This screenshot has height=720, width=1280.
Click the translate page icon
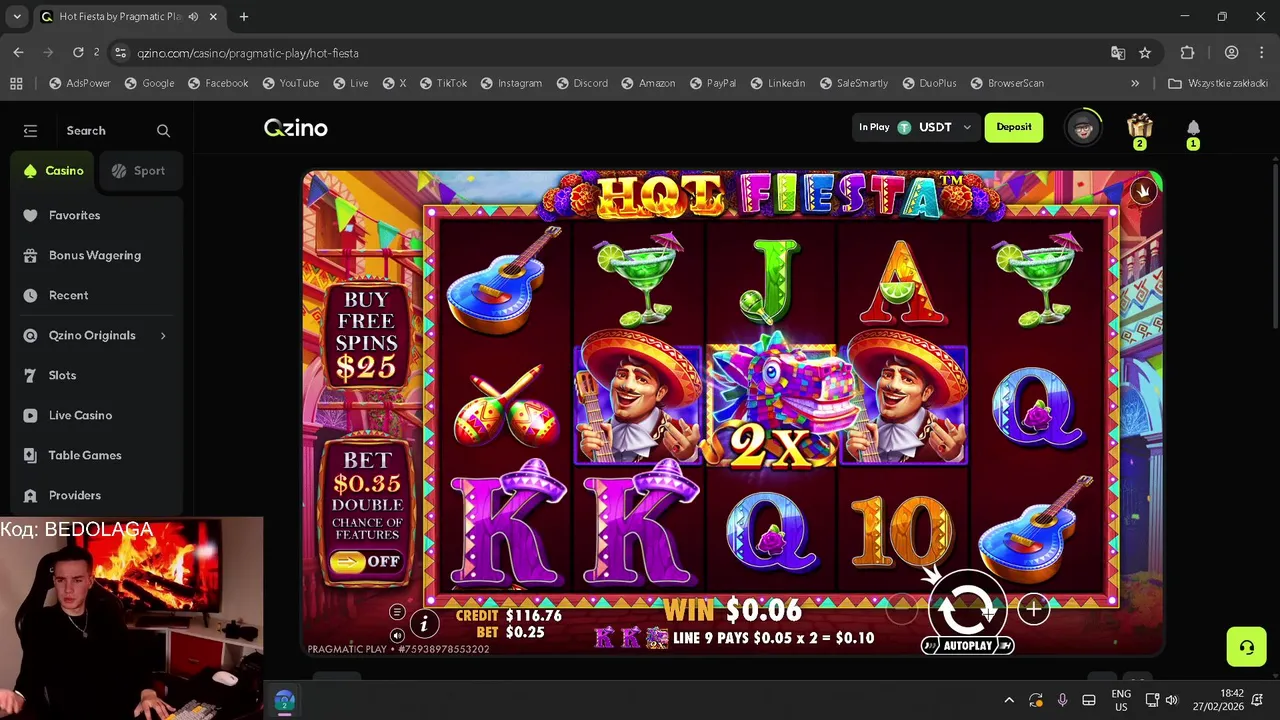[x=1118, y=53]
